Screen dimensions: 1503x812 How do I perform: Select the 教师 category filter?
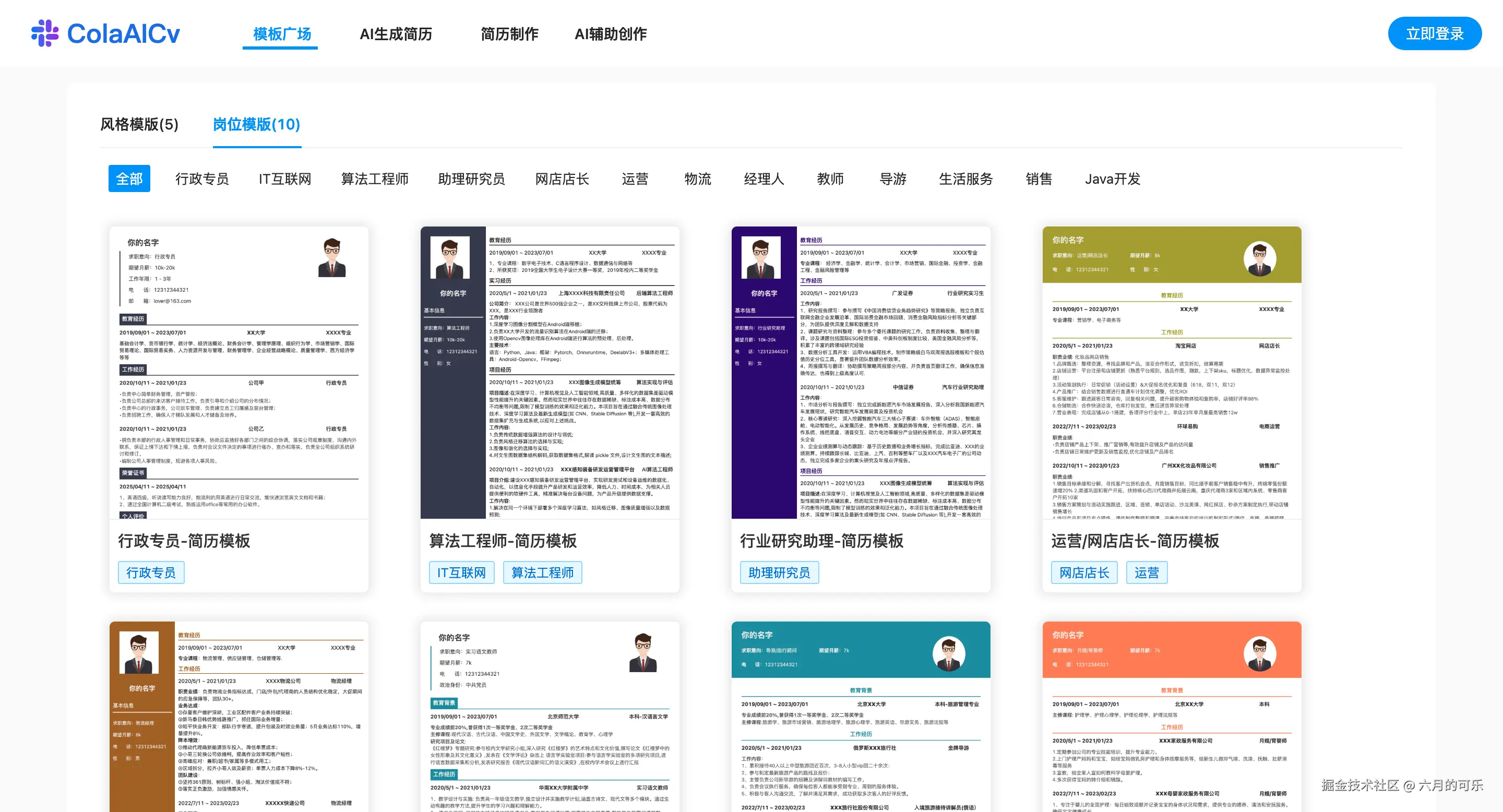click(831, 178)
